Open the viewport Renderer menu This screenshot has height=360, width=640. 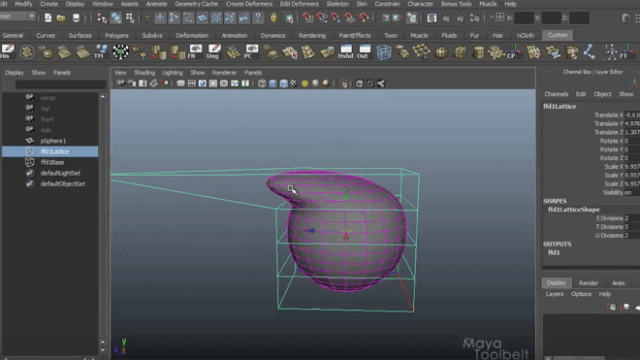224,73
